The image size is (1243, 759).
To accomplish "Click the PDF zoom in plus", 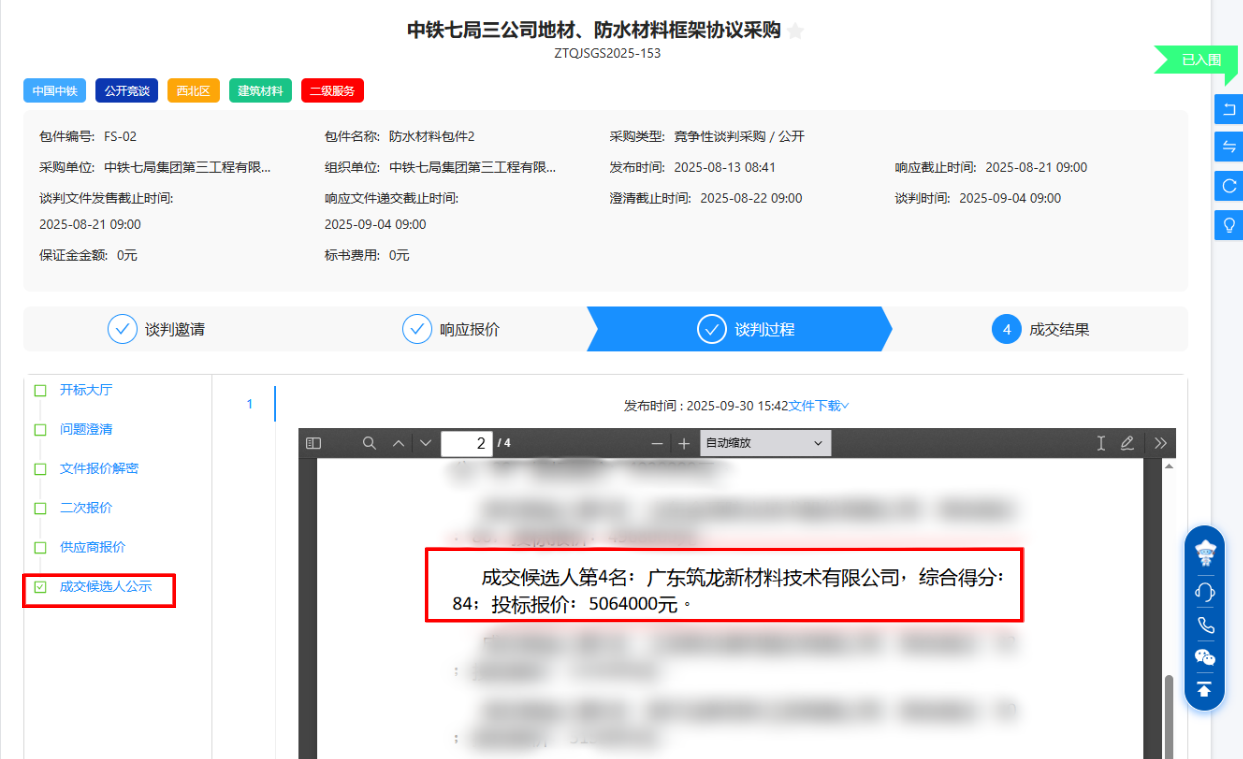I will pos(684,443).
